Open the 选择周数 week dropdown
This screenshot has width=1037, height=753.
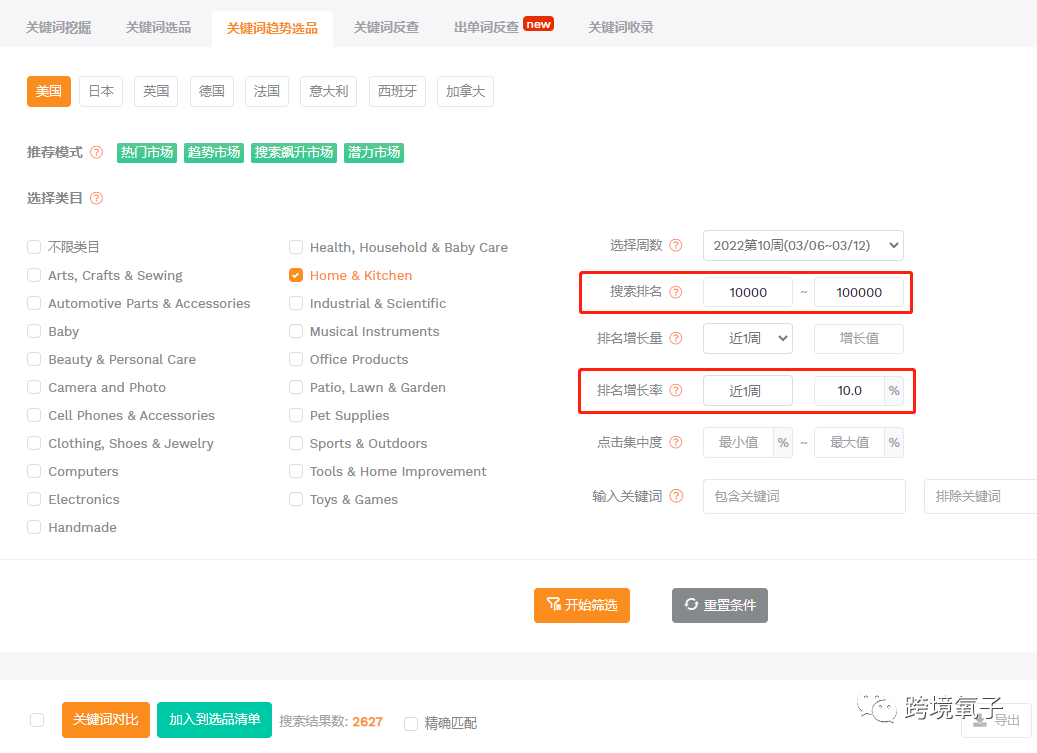(x=803, y=245)
